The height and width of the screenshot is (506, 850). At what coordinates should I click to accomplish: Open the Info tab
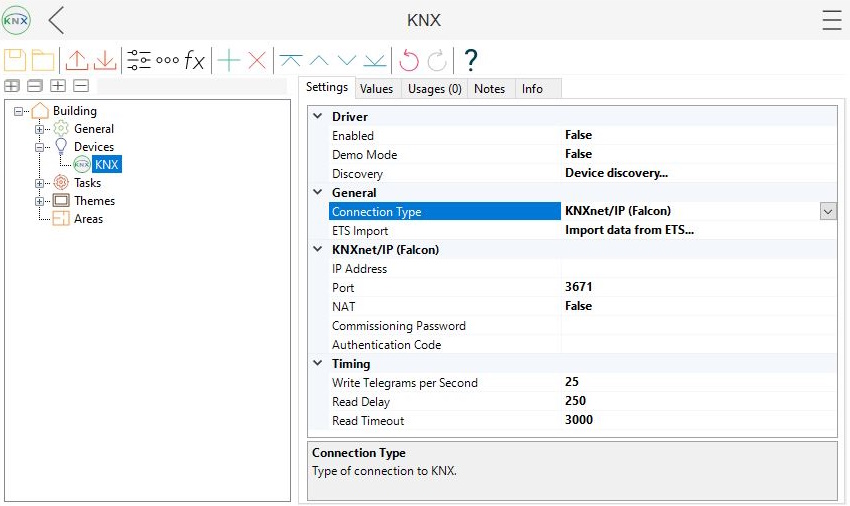tap(532, 89)
